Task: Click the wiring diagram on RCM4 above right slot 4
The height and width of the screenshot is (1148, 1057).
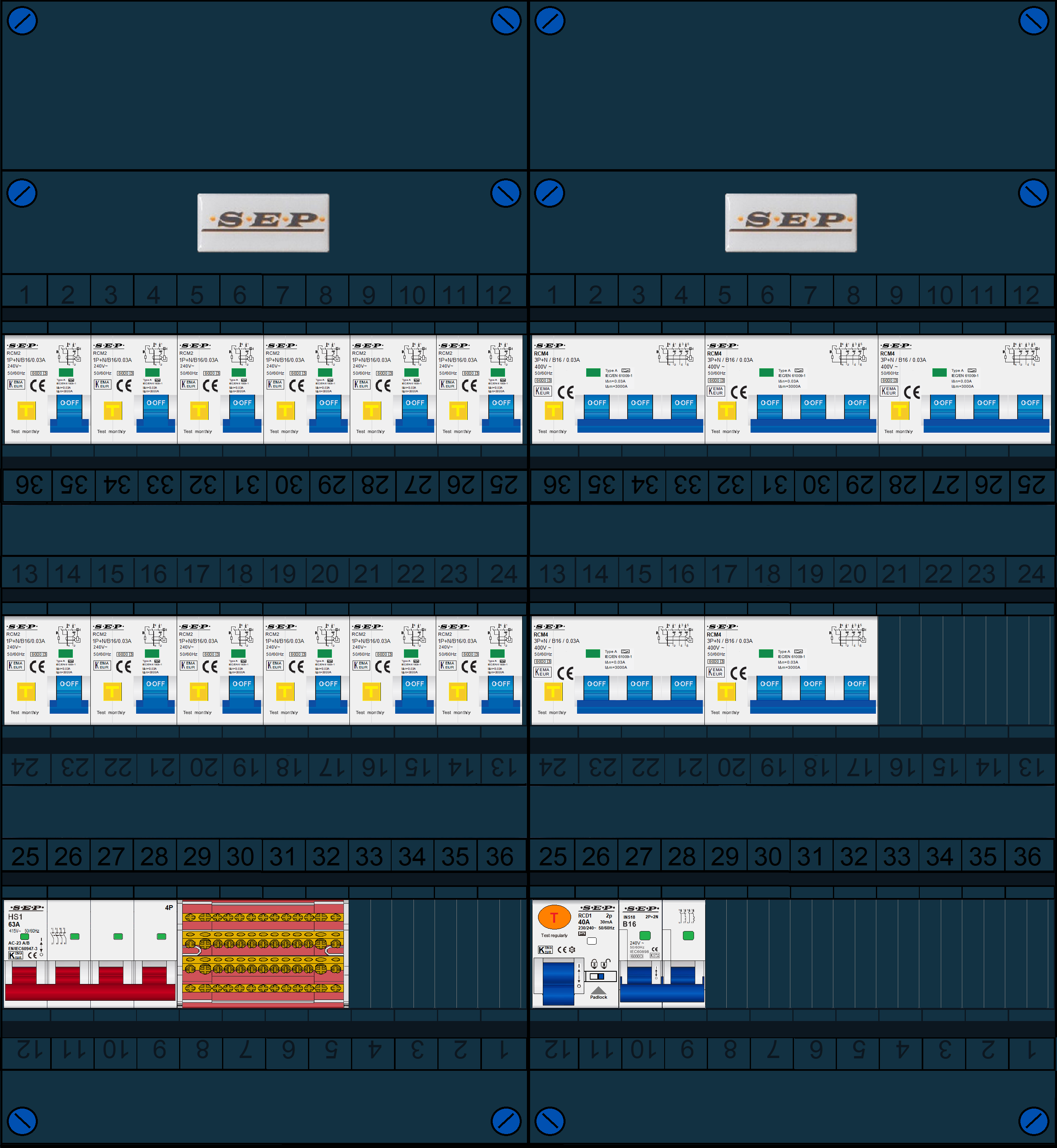Action: pyautogui.click(x=675, y=355)
